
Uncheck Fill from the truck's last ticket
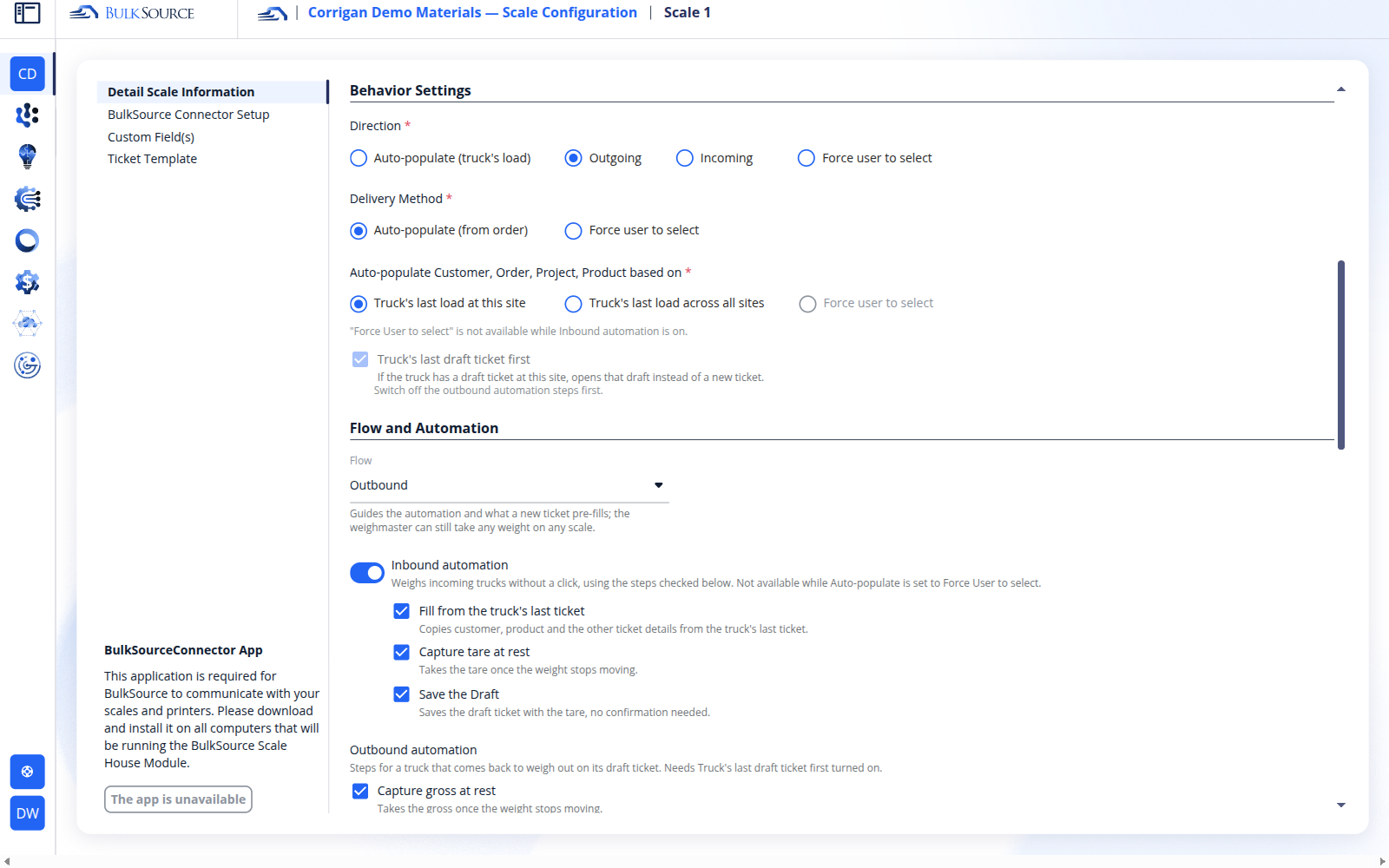pyautogui.click(x=401, y=611)
